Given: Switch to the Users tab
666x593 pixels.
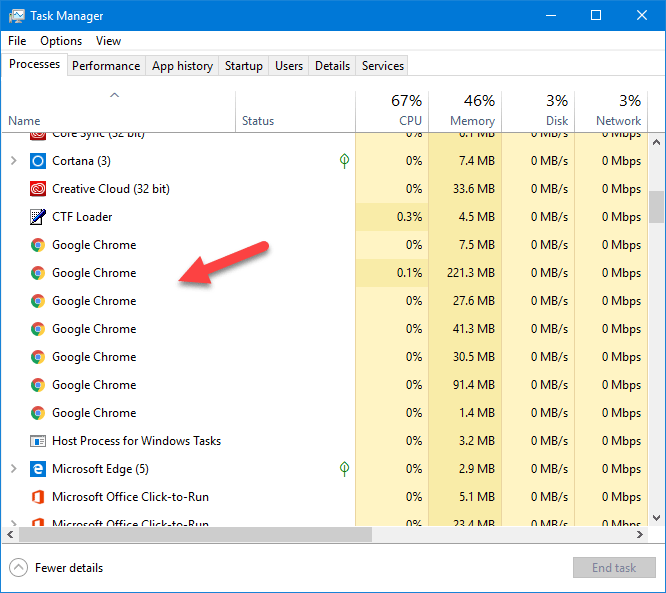Looking at the screenshot, I should (289, 66).
